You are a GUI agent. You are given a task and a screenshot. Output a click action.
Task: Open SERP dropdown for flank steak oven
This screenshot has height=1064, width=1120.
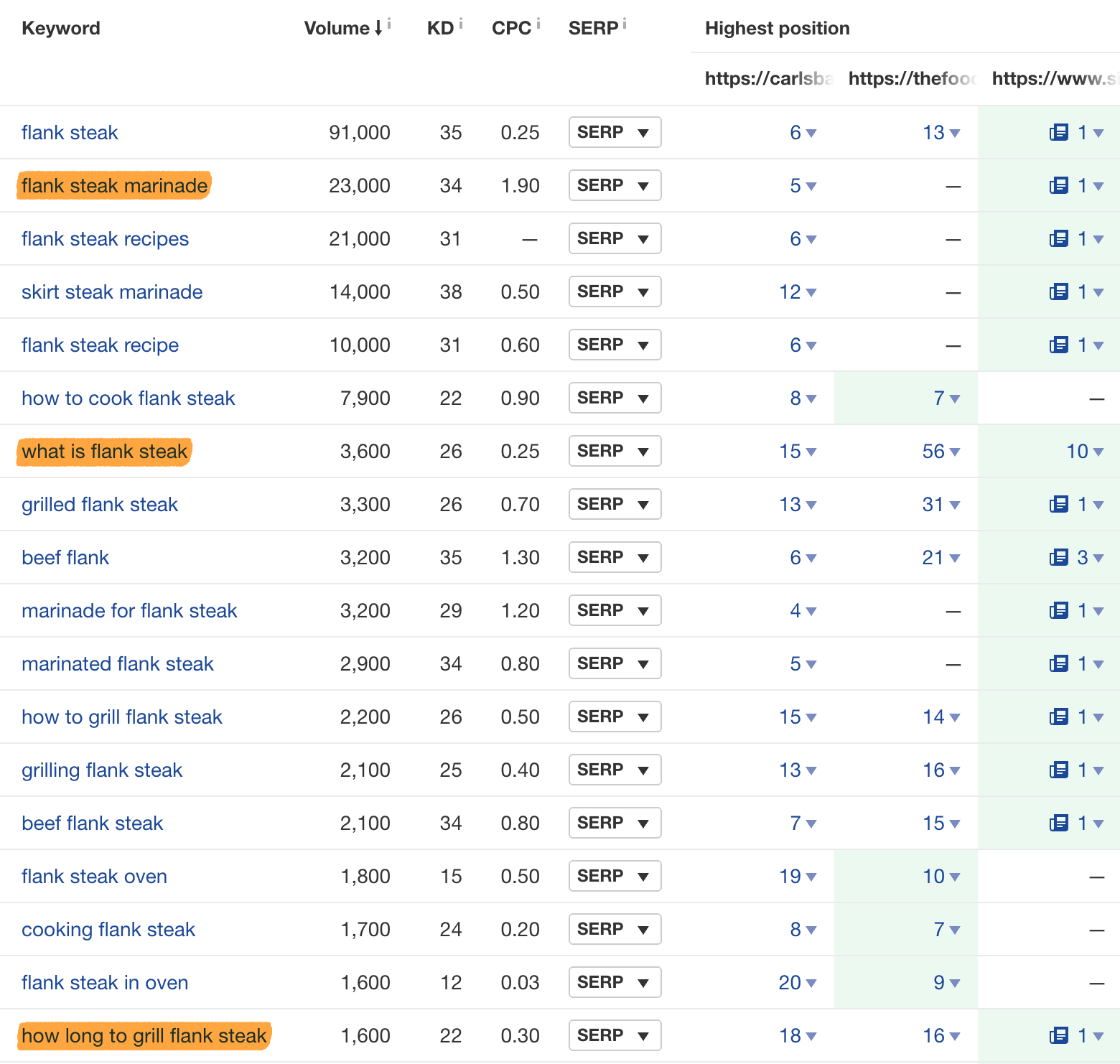point(614,876)
